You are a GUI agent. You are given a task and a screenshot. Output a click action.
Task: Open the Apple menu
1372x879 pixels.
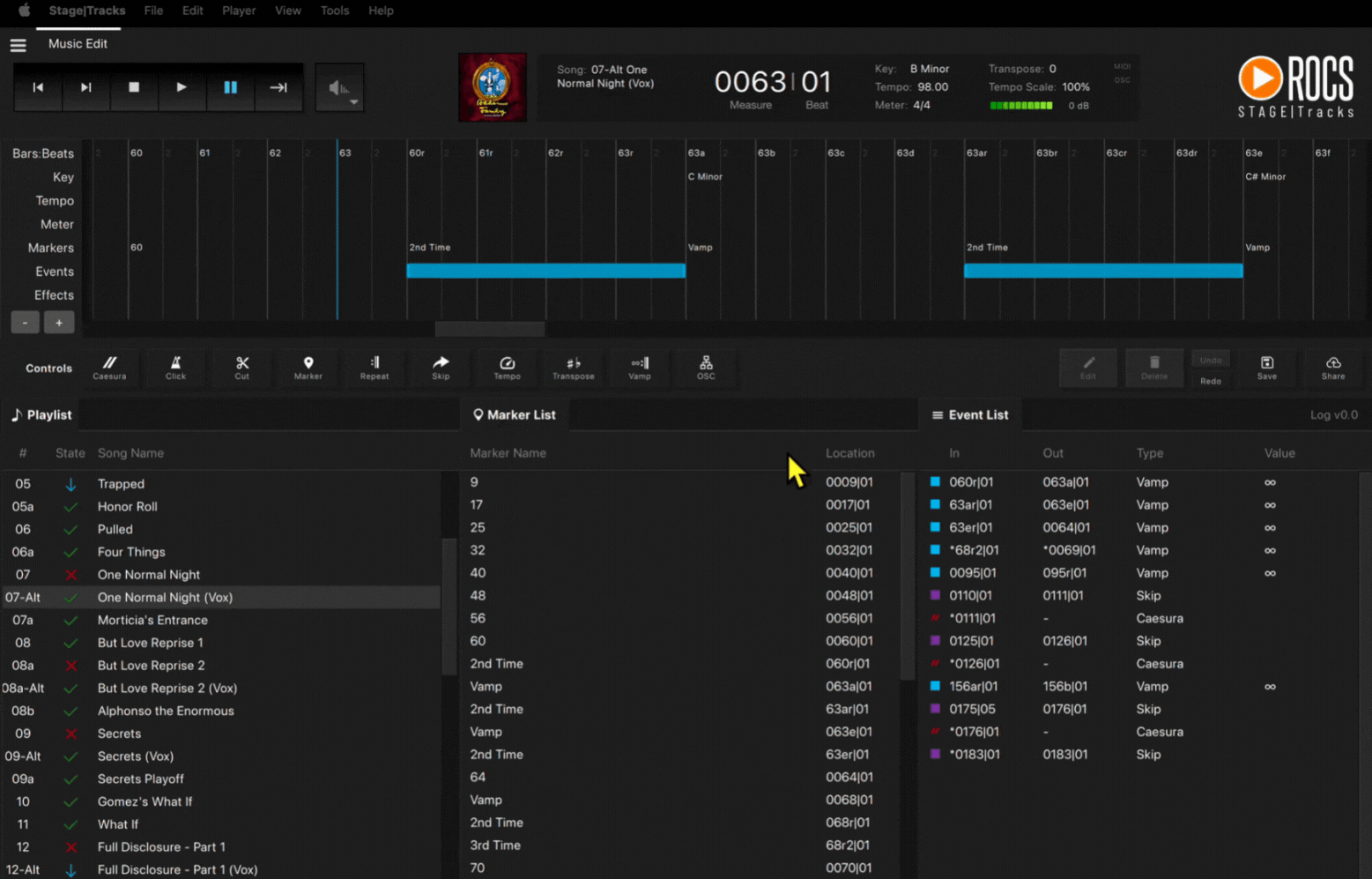pyautogui.click(x=24, y=11)
